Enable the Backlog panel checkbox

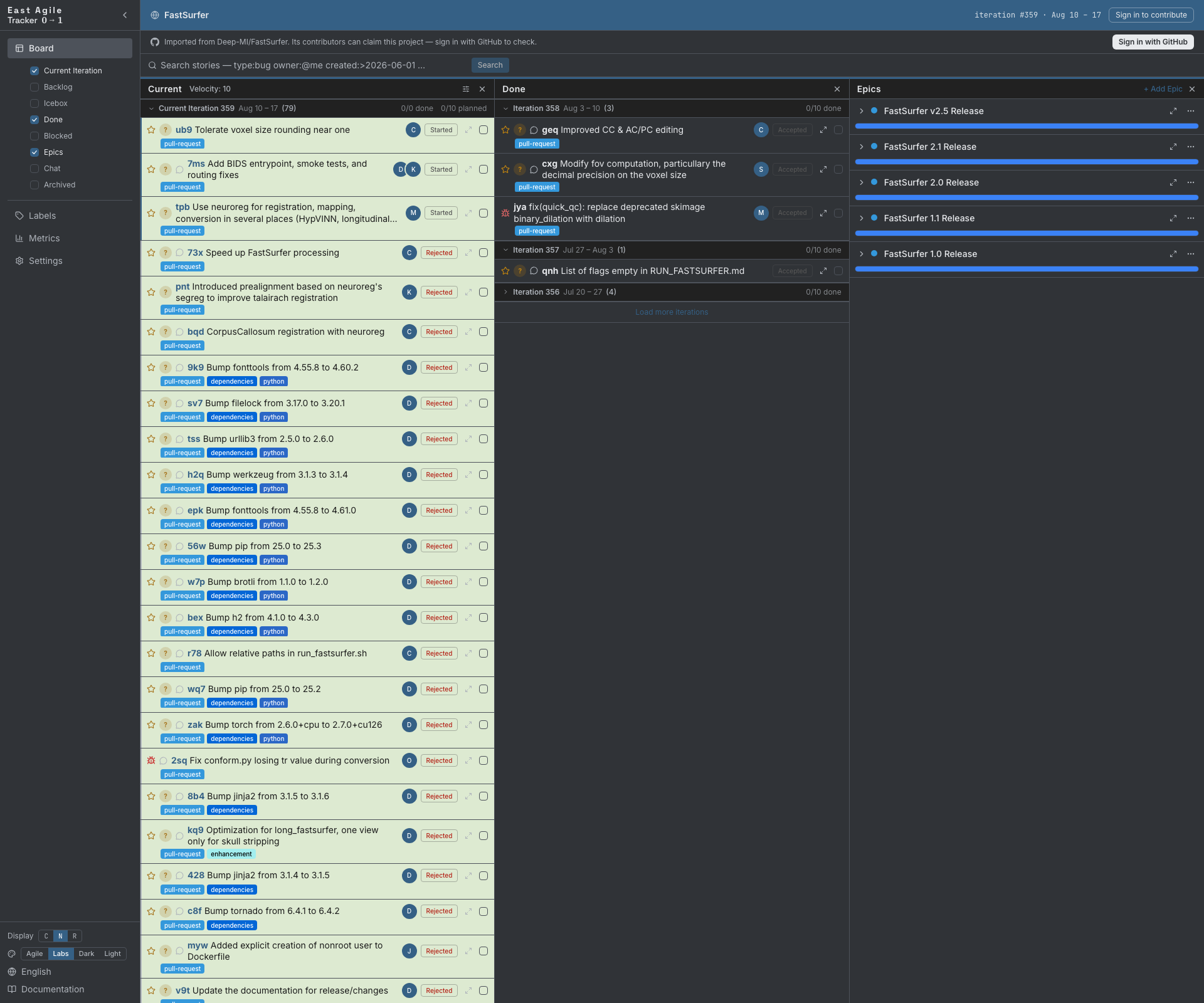(x=34, y=87)
